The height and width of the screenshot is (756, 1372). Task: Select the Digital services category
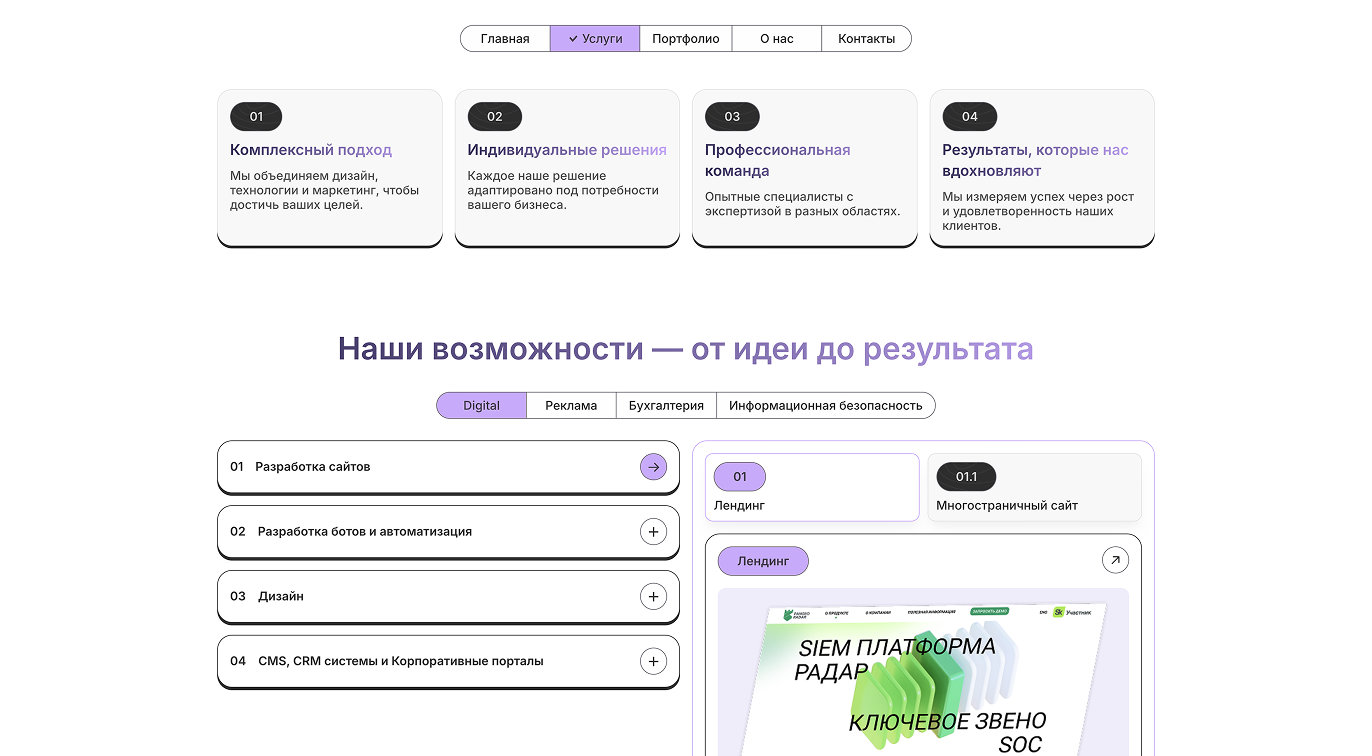[481, 406]
